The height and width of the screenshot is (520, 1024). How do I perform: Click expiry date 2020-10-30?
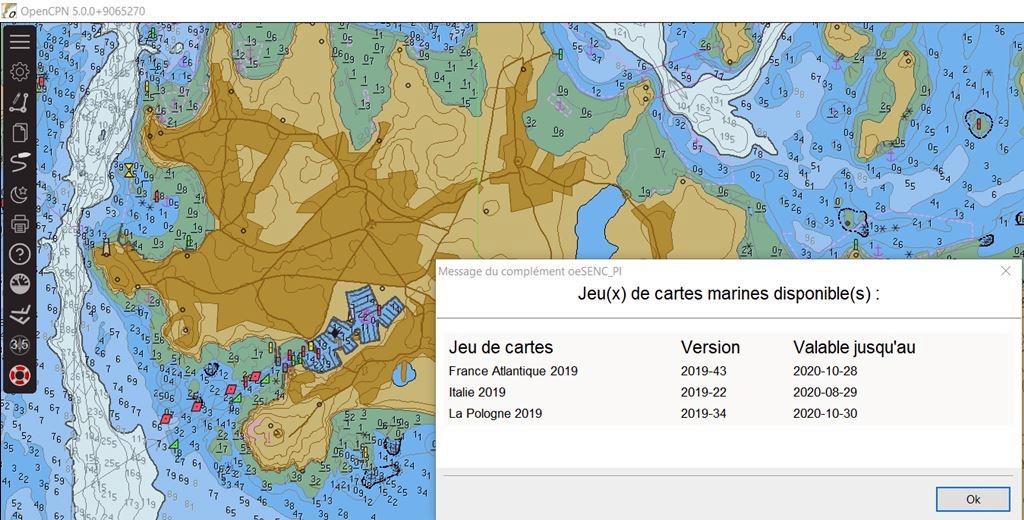coord(825,414)
